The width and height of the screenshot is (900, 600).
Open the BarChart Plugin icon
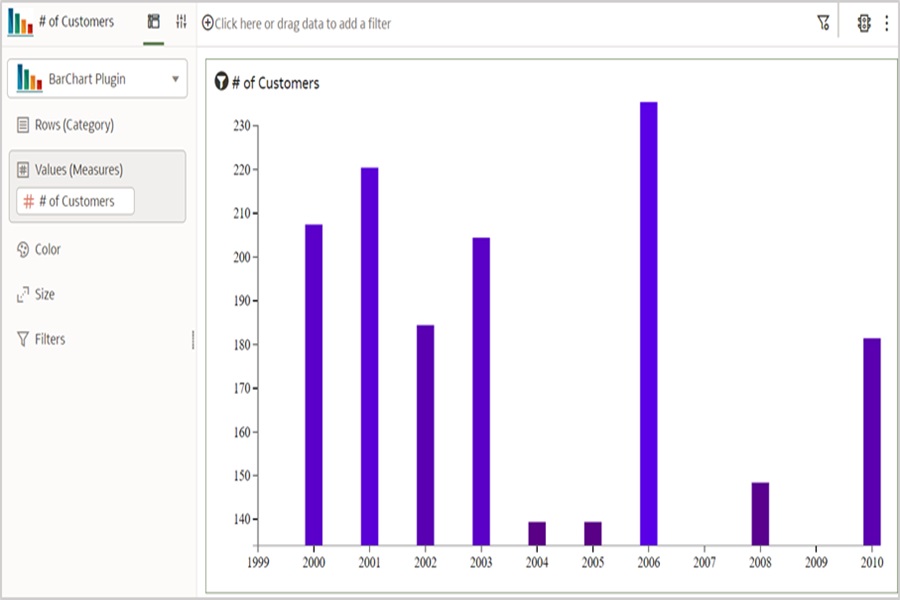[28, 79]
